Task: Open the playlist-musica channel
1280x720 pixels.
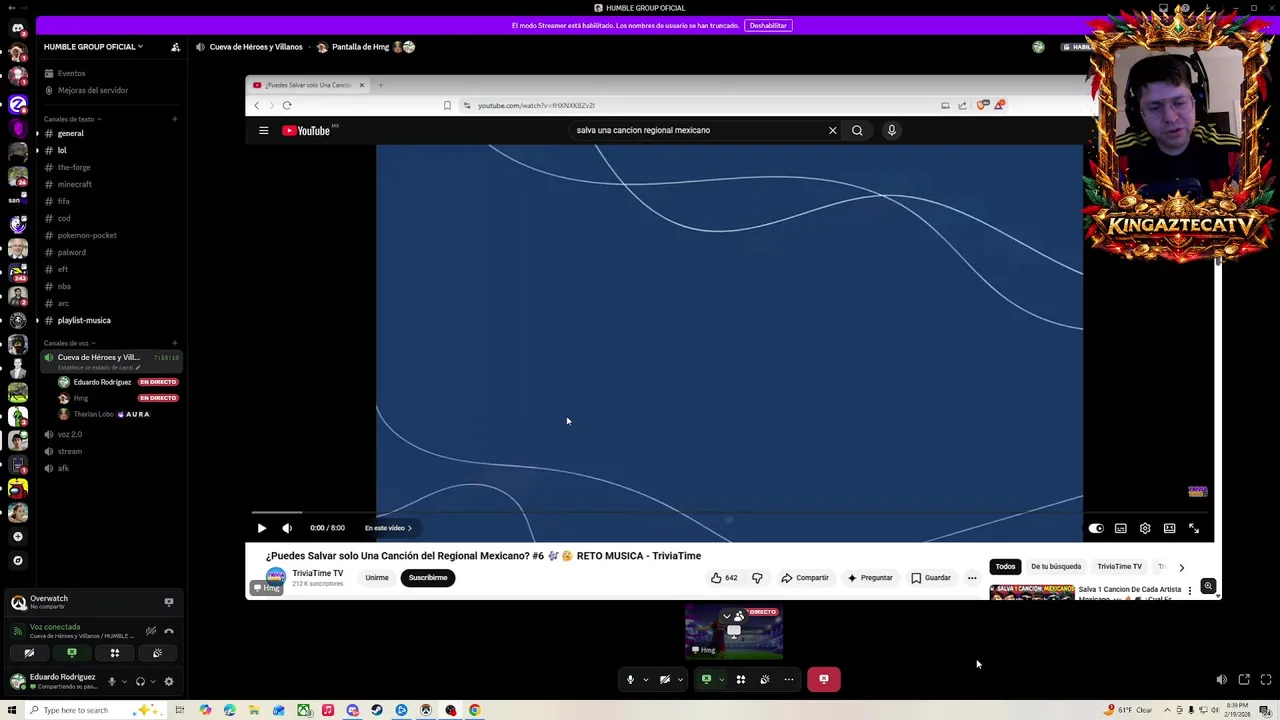Action: [84, 320]
